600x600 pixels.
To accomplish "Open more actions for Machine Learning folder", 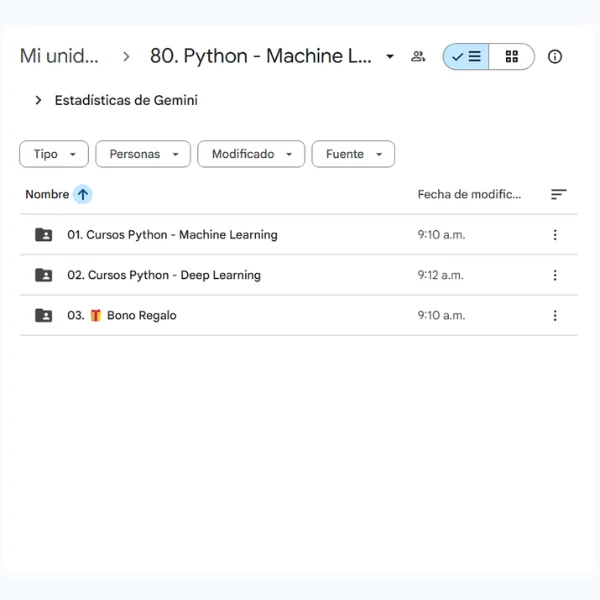I will click(x=555, y=235).
